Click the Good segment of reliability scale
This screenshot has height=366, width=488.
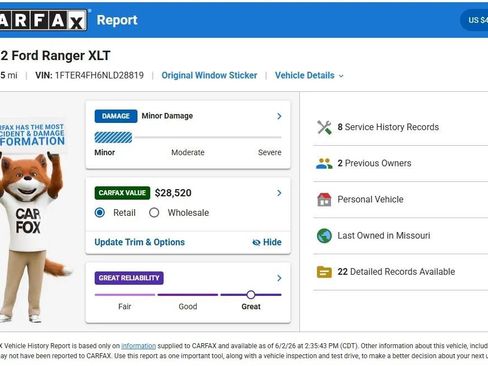(x=188, y=295)
